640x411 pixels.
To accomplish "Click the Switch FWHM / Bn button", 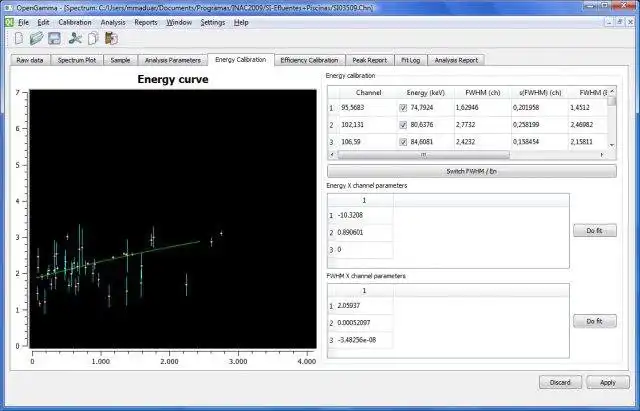I will click(x=472, y=171).
